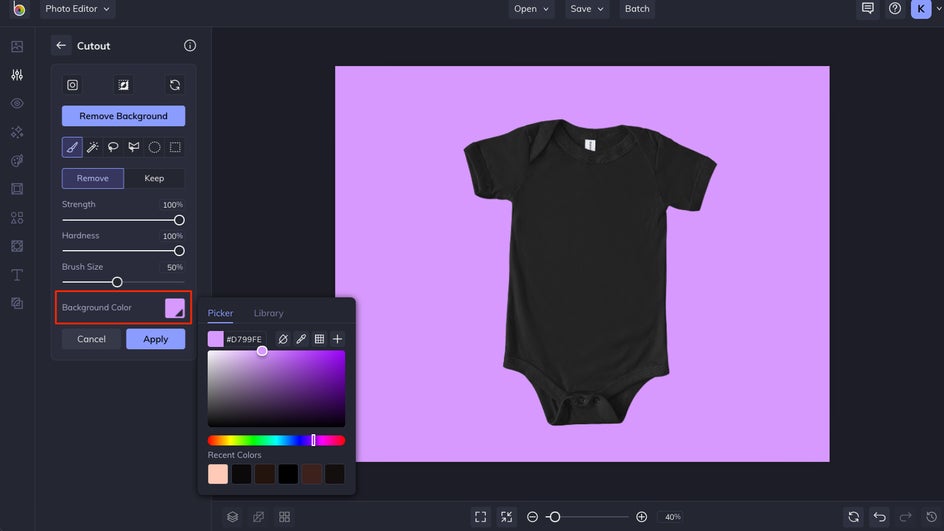Screen dimensions: 944x531
Task: Click the Strength slider handle
Action: pyautogui.click(x=179, y=220)
